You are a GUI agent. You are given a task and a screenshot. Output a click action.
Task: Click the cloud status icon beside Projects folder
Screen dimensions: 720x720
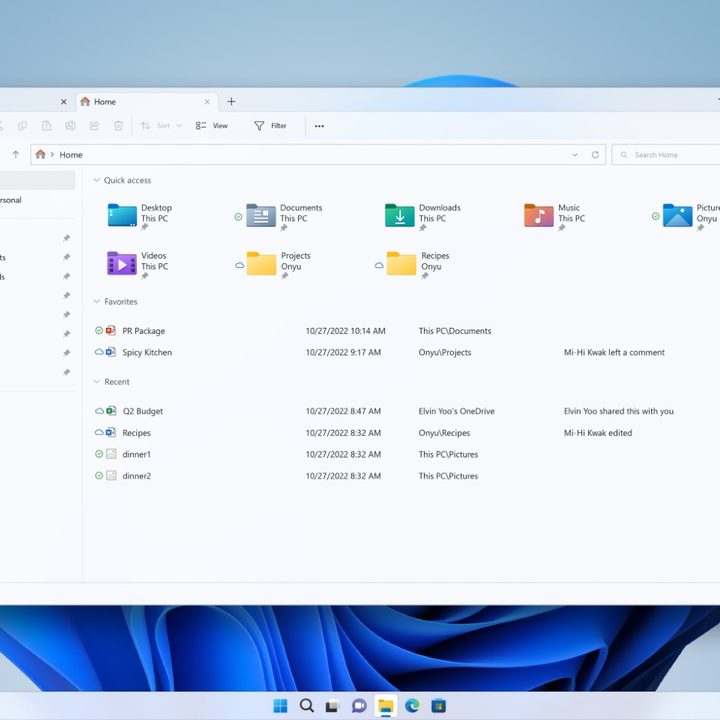click(240, 265)
